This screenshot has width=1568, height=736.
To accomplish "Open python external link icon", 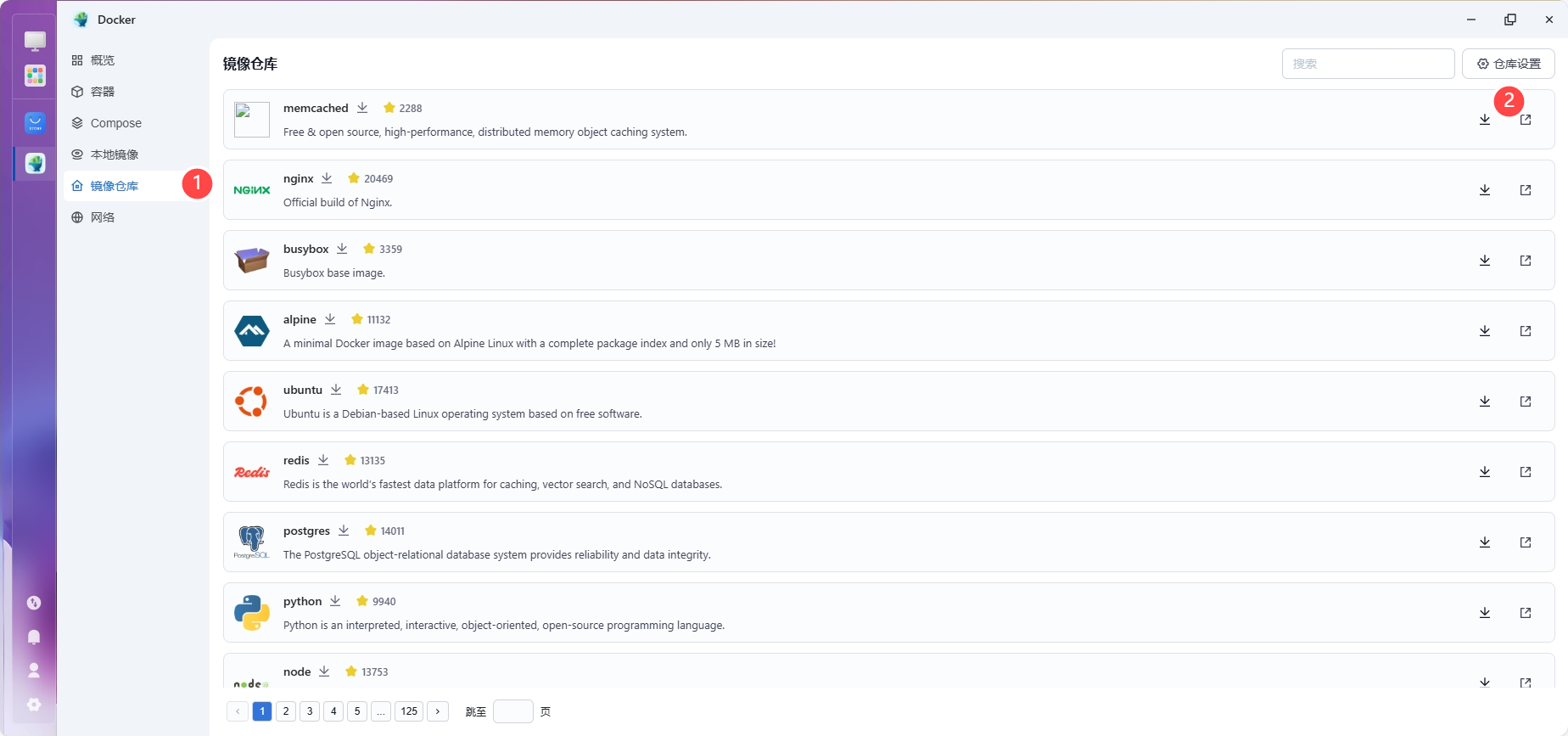I will pos(1526,613).
